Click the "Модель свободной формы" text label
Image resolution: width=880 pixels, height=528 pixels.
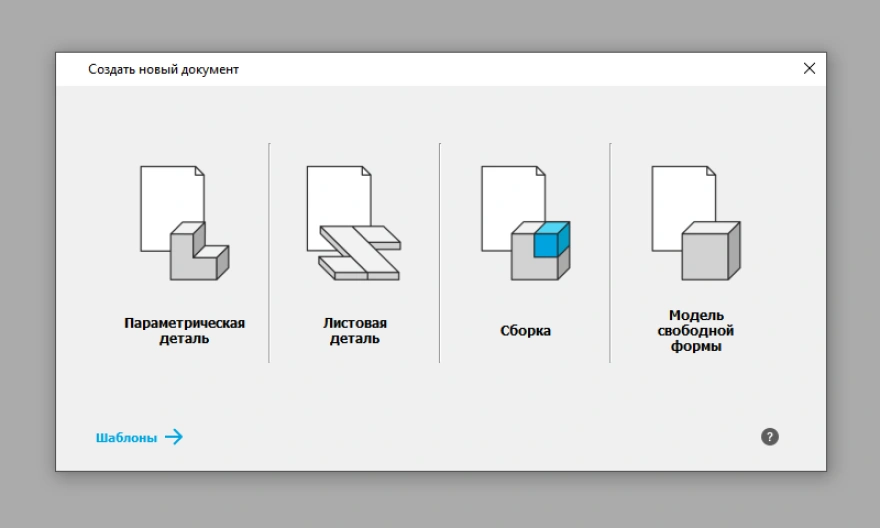click(x=695, y=330)
